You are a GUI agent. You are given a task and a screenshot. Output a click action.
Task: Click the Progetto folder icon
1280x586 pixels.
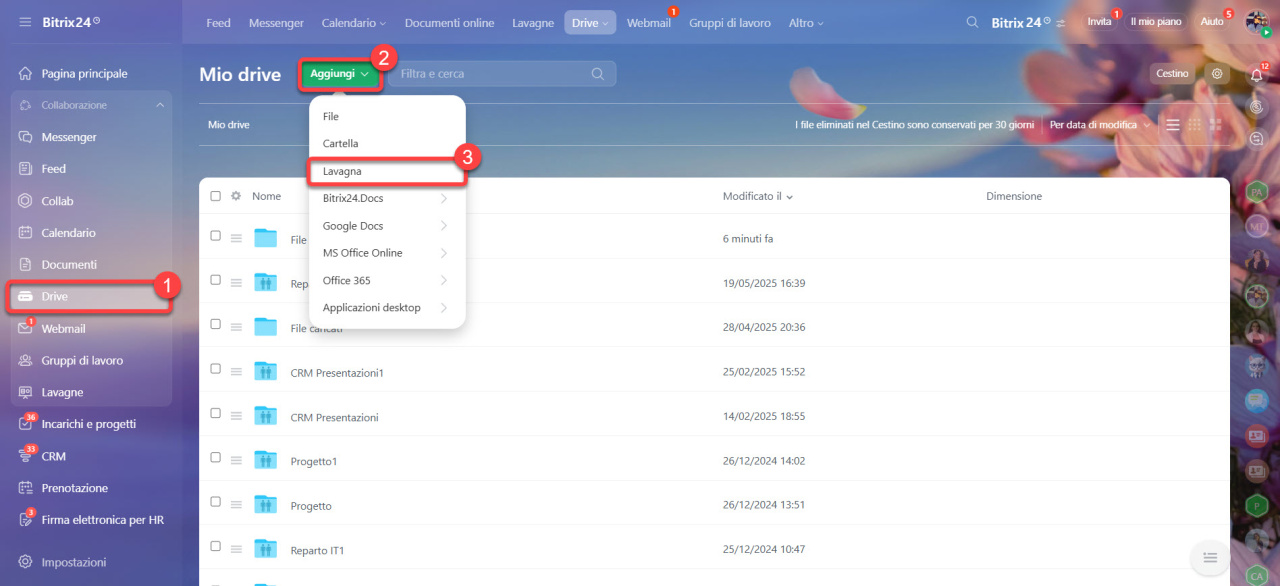[265, 504]
